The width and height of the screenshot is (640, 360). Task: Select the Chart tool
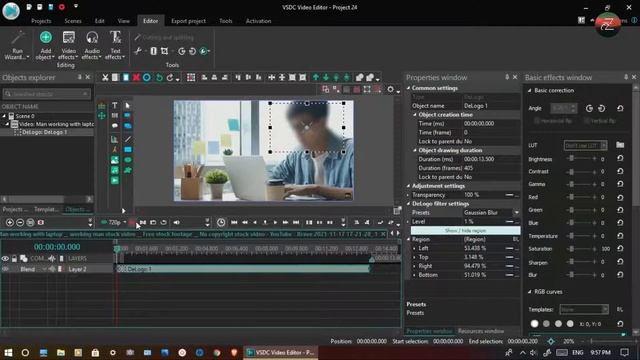(x=115, y=139)
